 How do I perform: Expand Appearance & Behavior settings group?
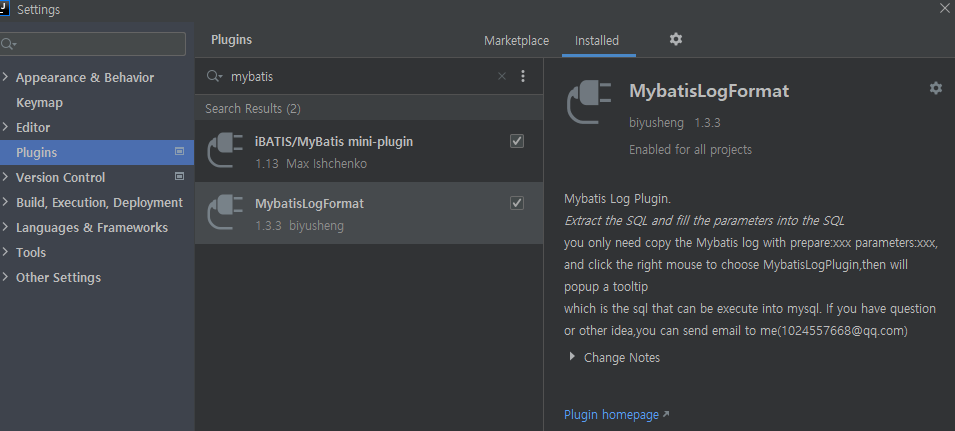[x=5, y=77]
